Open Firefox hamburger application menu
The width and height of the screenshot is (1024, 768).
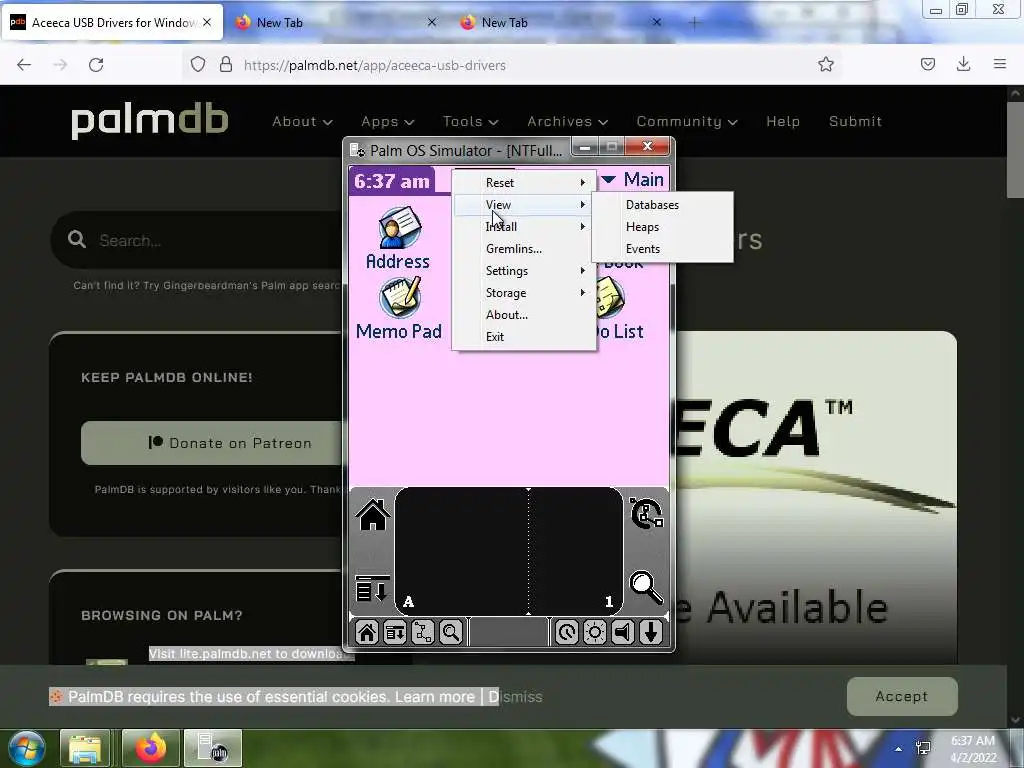[x=999, y=64]
